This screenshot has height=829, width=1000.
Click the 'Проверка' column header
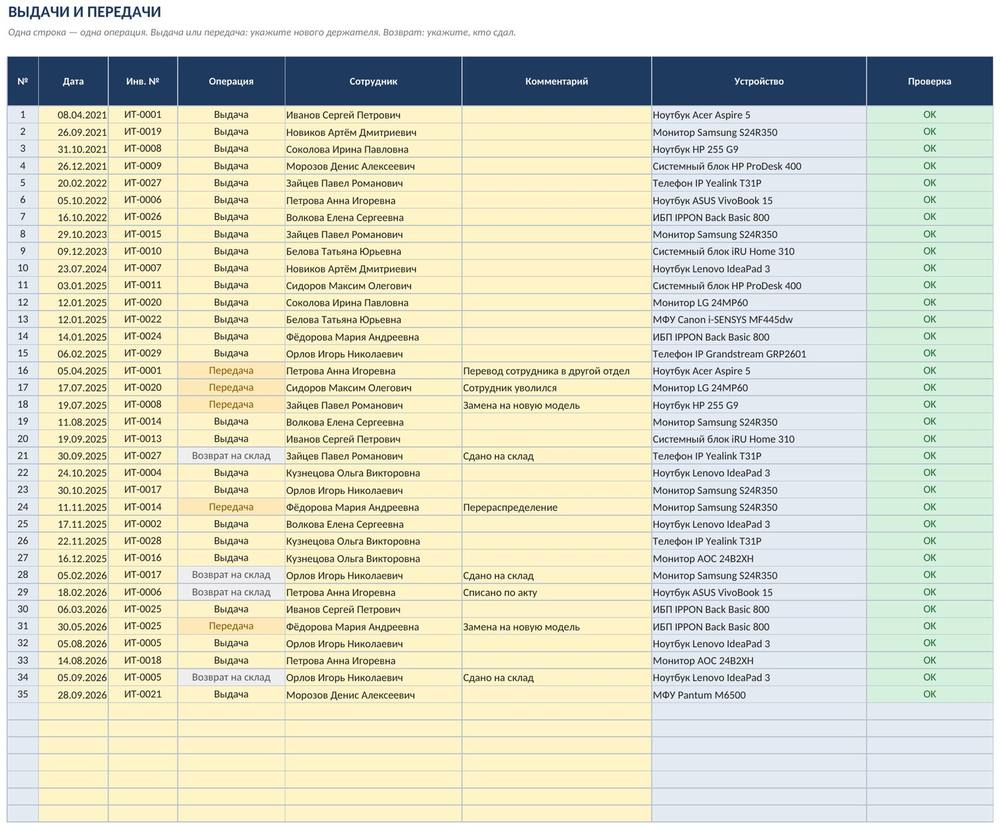(929, 81)
